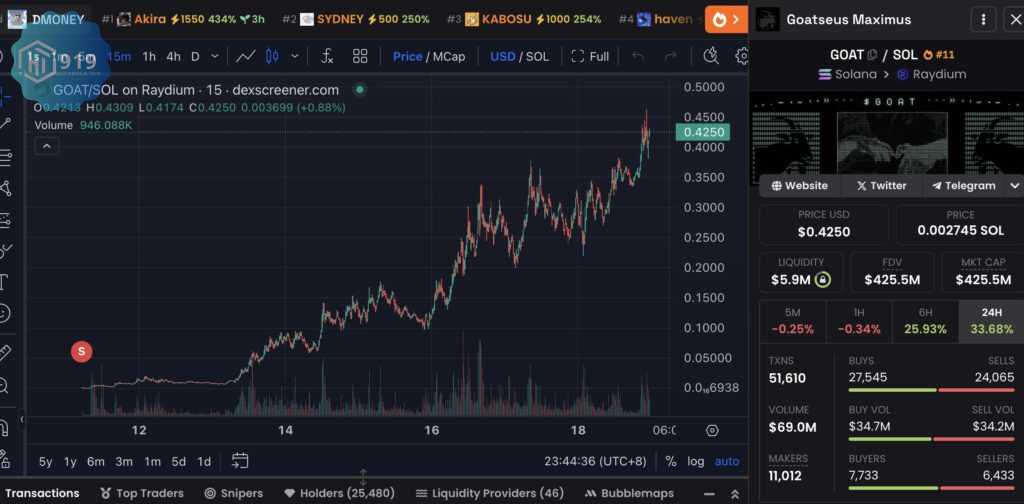The image size is (1024, 504).
Task: Enter Full screen chart mode
Action: click(x=590, y=57)
